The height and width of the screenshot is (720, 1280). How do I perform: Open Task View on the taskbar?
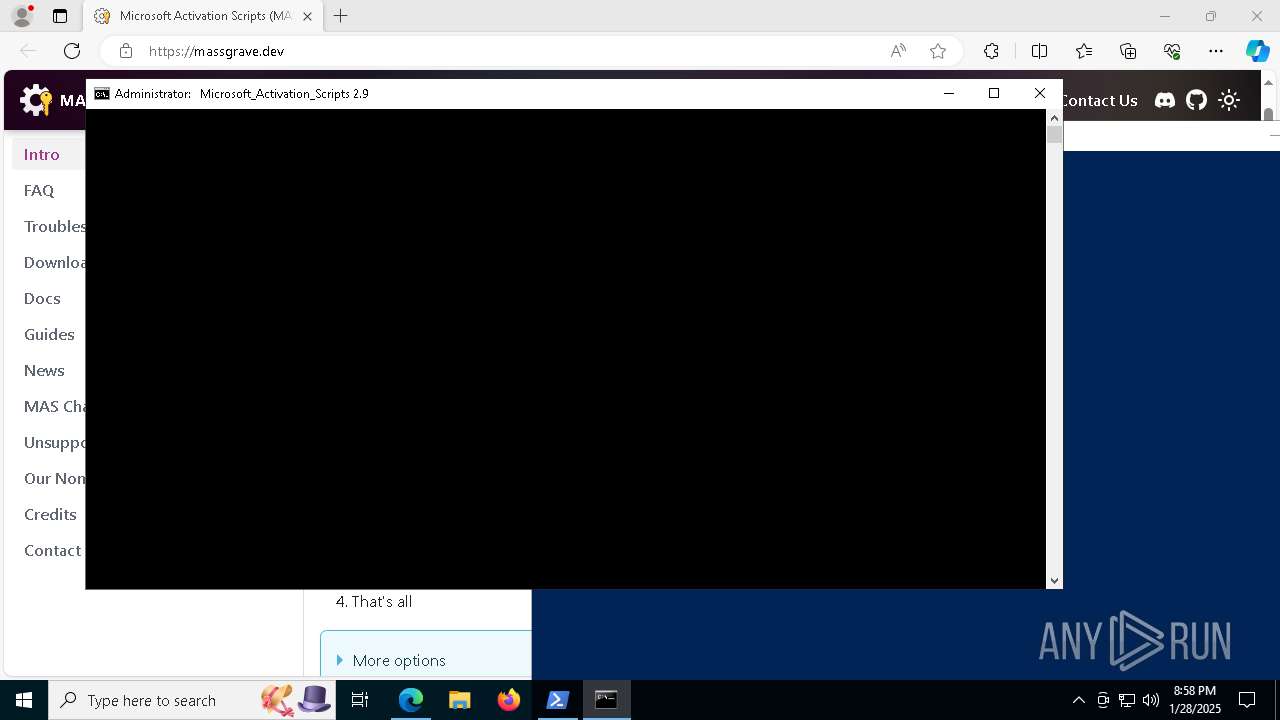360,700
